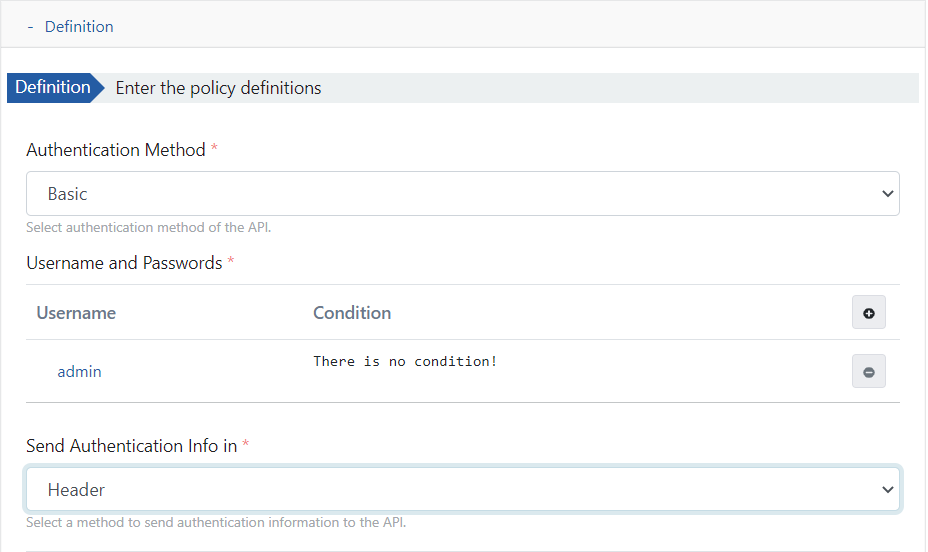This screenshot has width=928, height=552.
Task: Click the chevron arrow on Header dropdown
Action: [x=887, y=490]
